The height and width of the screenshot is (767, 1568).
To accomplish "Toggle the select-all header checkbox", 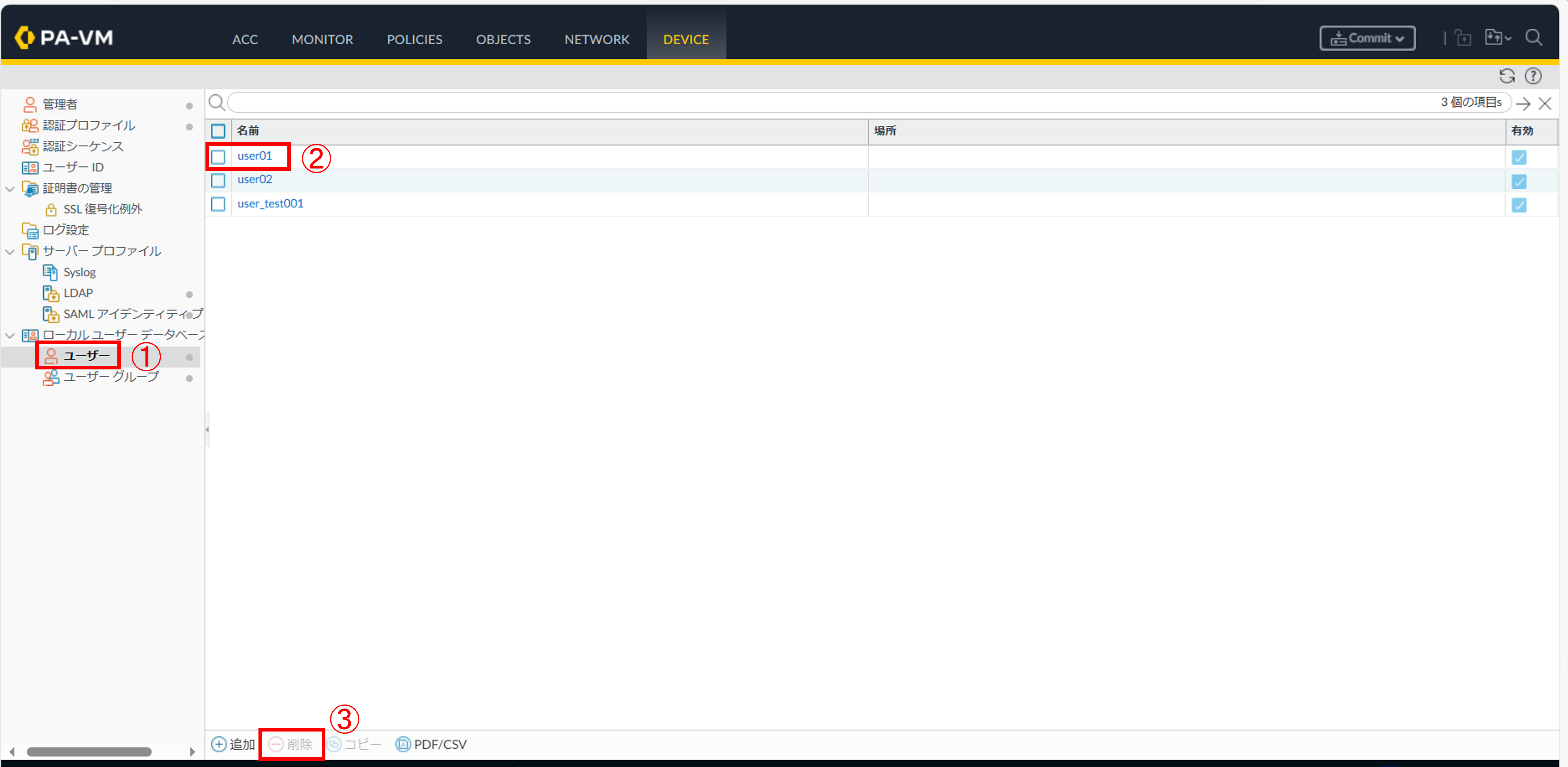I will tap(218, 131).
